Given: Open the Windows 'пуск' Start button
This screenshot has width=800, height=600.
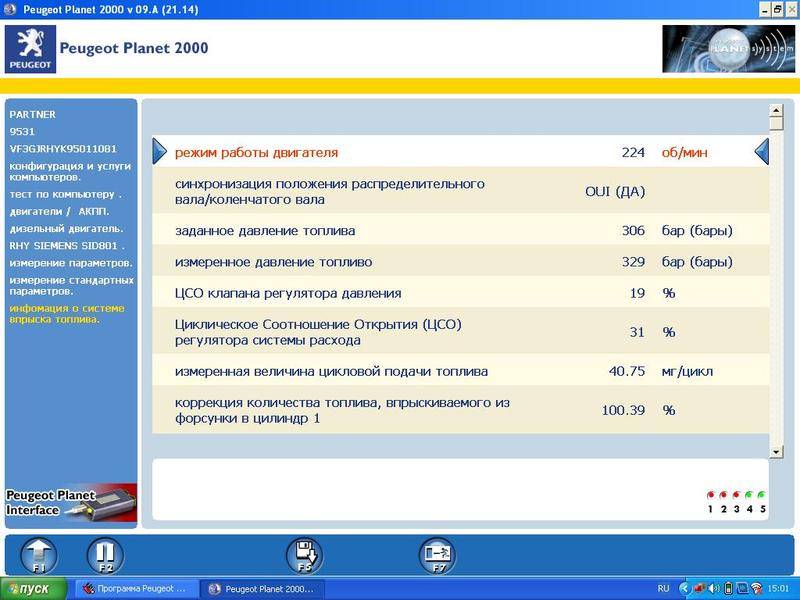Looking at the screenshot, I should pyautogui.click(x=34, y=589).
